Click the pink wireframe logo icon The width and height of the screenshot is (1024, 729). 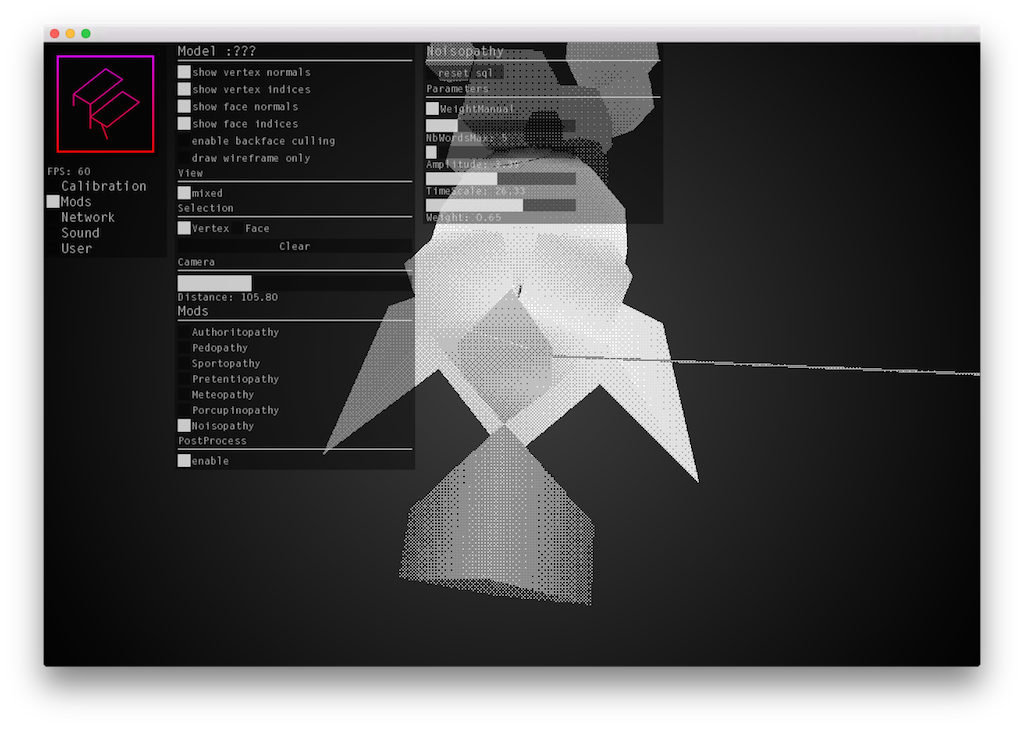(105, 104)
